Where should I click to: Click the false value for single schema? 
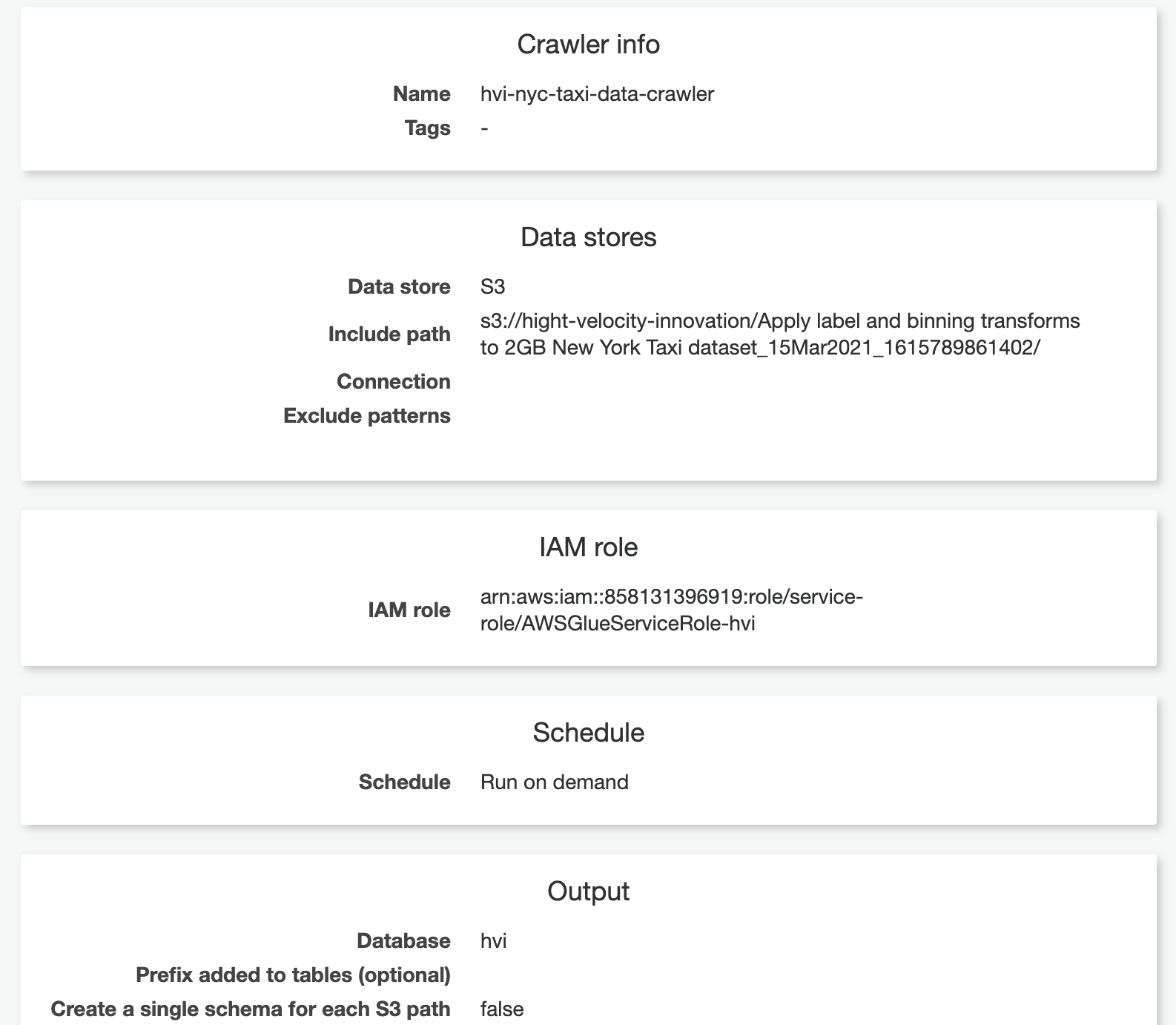502,1009
